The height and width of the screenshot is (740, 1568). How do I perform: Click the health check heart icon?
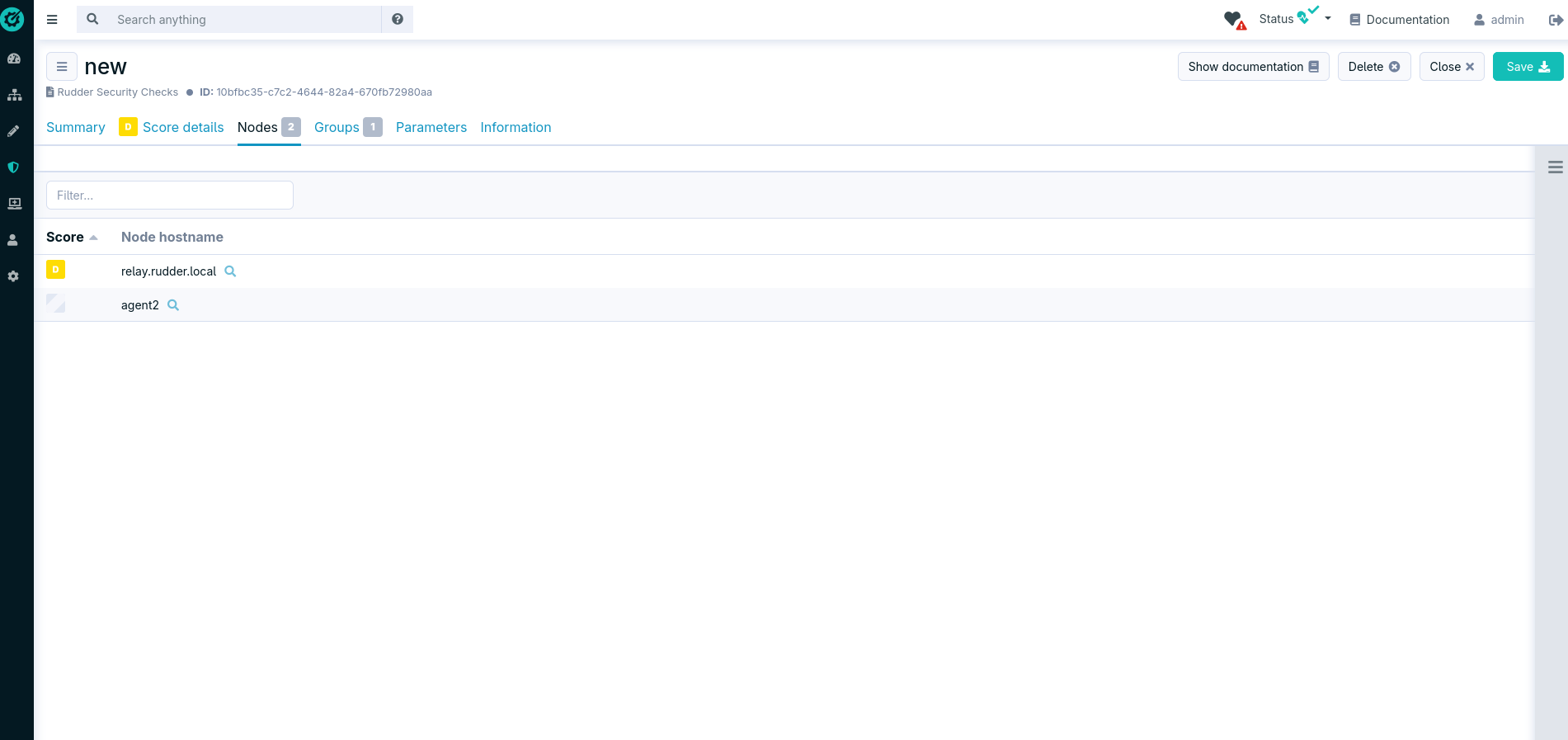pos(1233,20)
